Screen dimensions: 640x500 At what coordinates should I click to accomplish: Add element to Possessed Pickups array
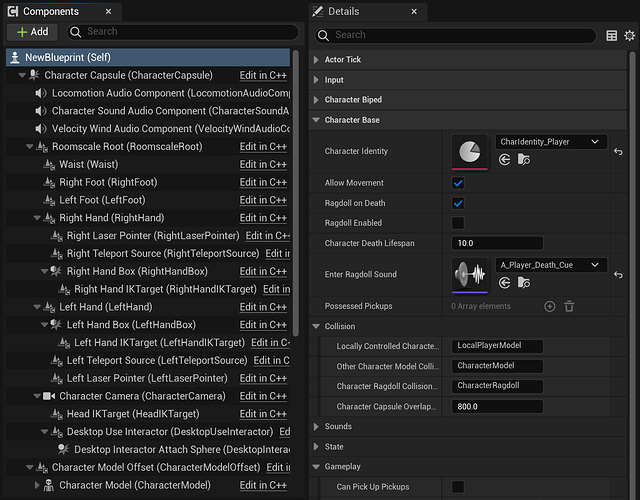coord(549,306)
